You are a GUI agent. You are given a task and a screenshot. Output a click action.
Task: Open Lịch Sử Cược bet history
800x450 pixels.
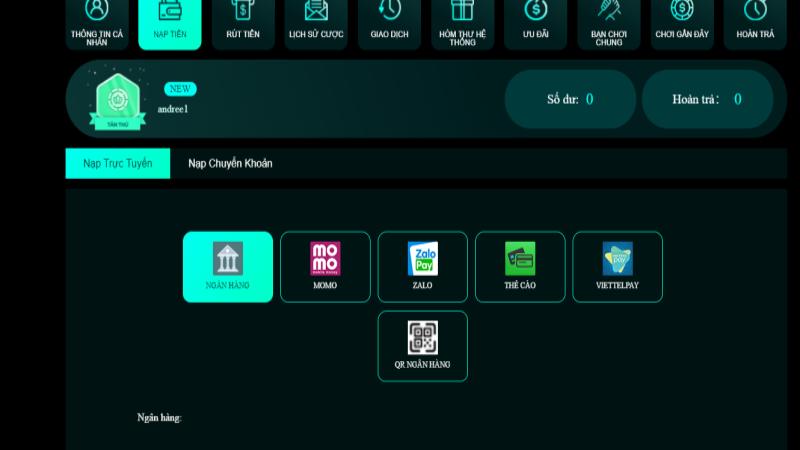click(x=316, y=24)
